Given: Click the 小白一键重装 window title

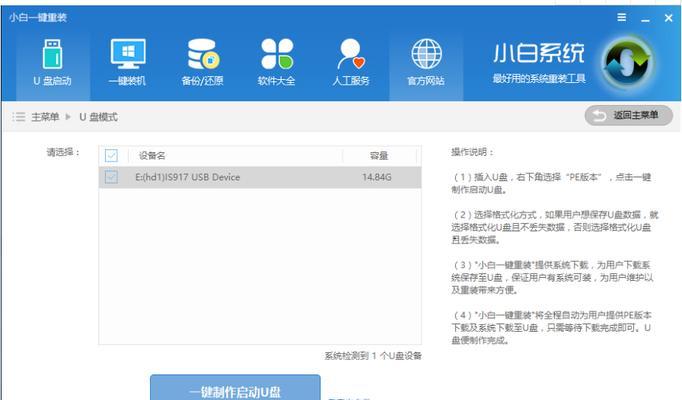Looking at the screenshot, I should pos(38,17).
